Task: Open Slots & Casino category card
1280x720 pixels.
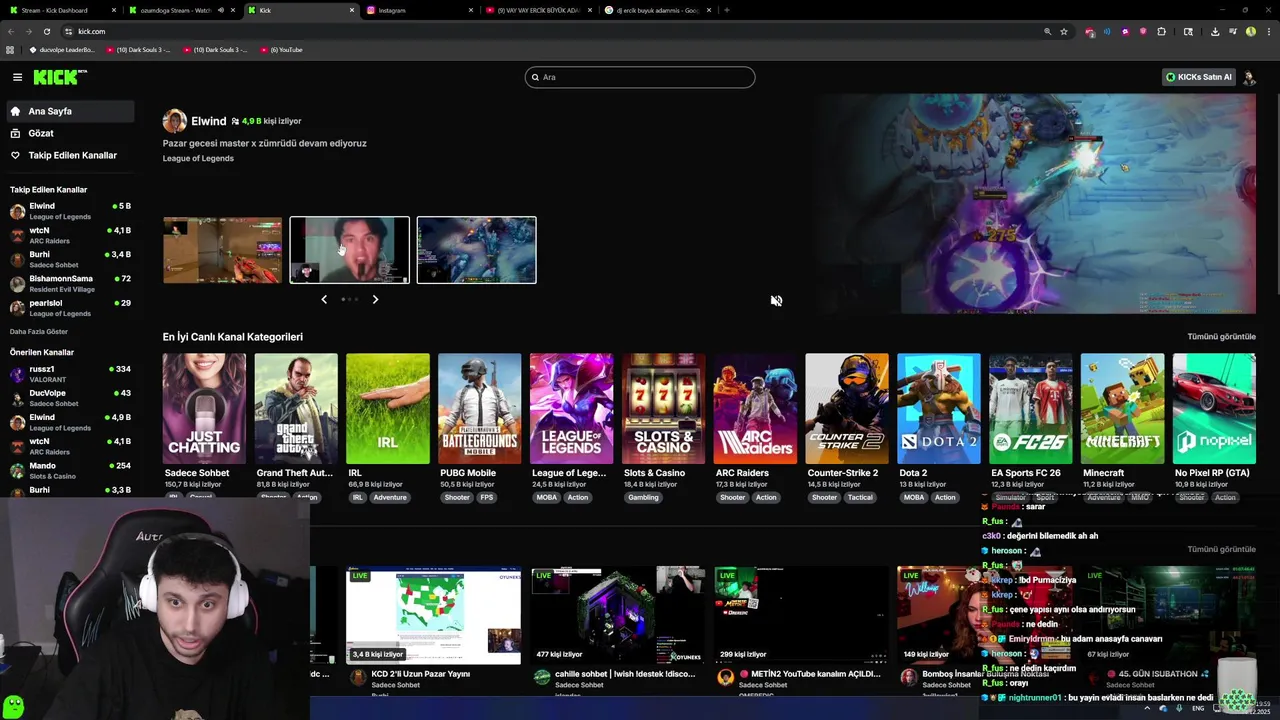Action: [663, 408]
